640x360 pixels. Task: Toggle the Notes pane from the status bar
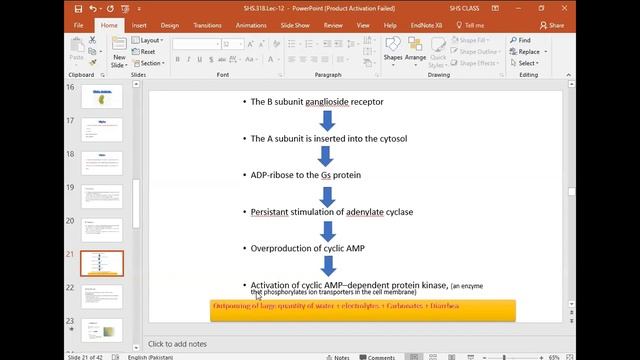tap(338, 357)
